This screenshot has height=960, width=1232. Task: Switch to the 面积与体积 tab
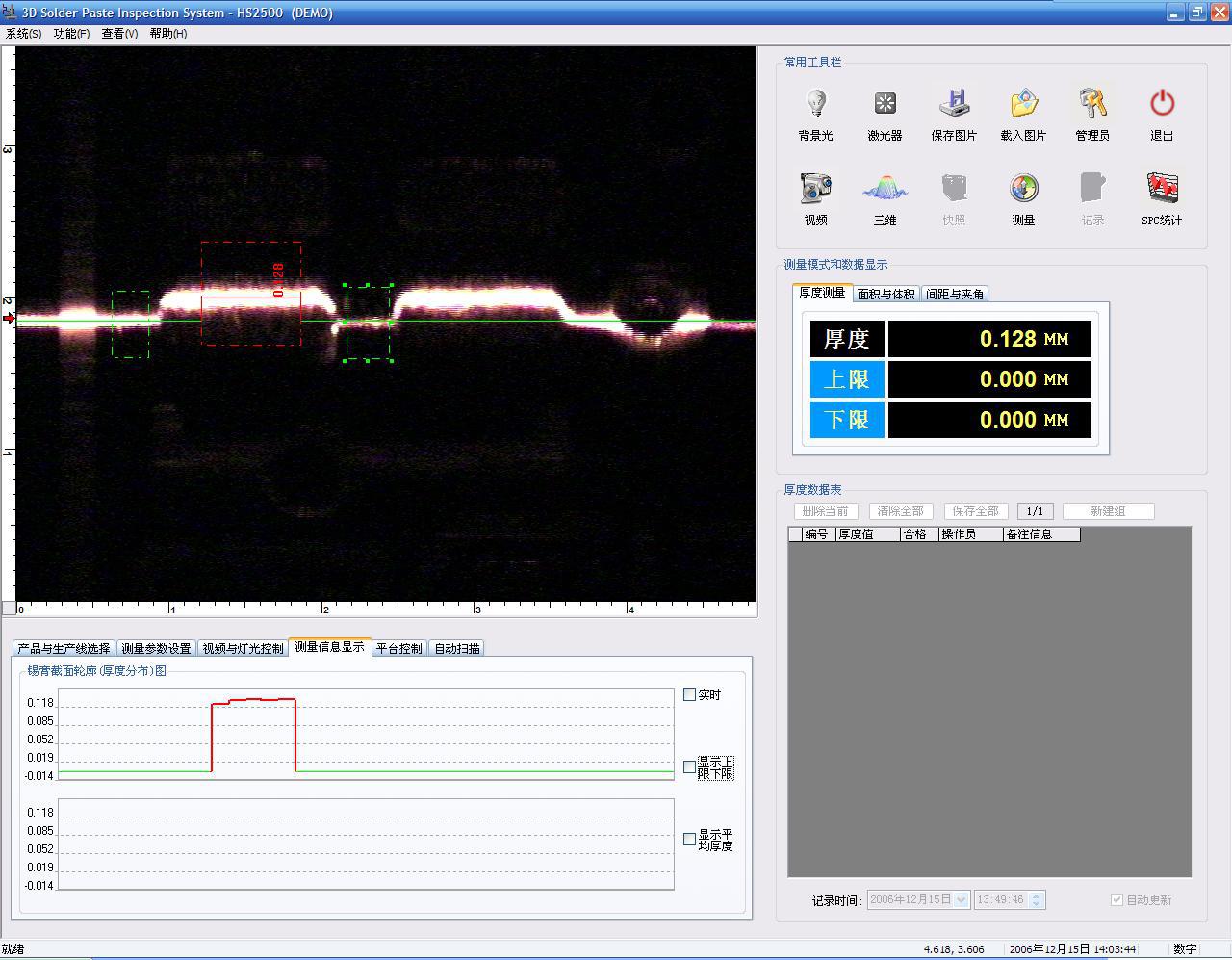click(x=885, y=294)
